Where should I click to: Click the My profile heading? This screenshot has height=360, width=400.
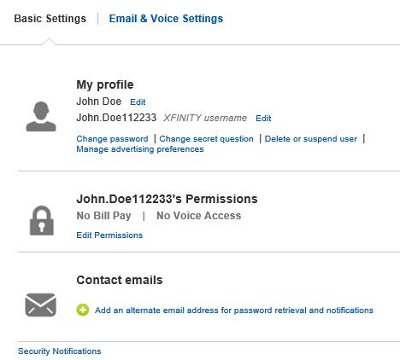click(x=105, y=84)
